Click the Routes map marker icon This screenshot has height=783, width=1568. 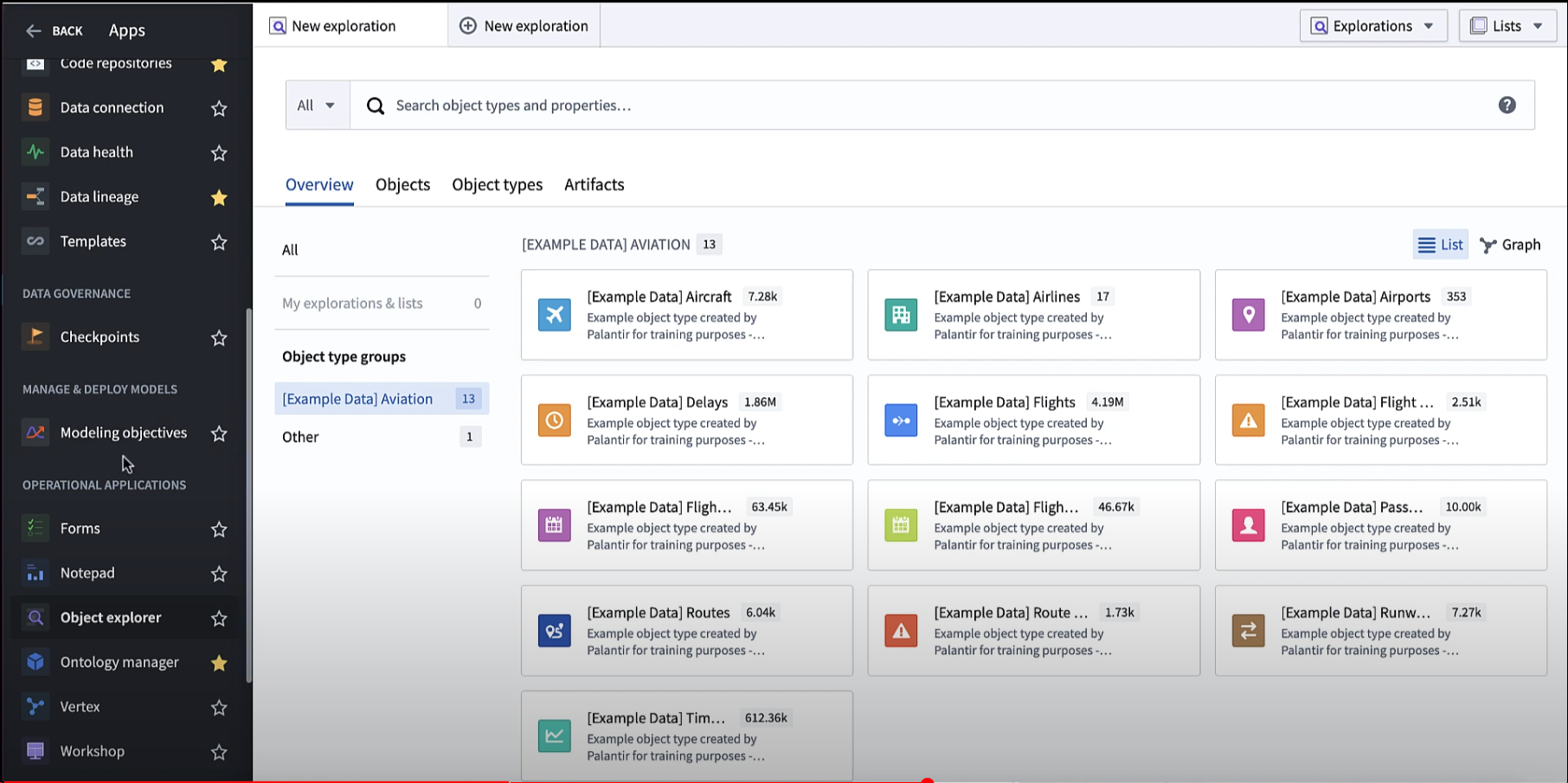[555, 631]
